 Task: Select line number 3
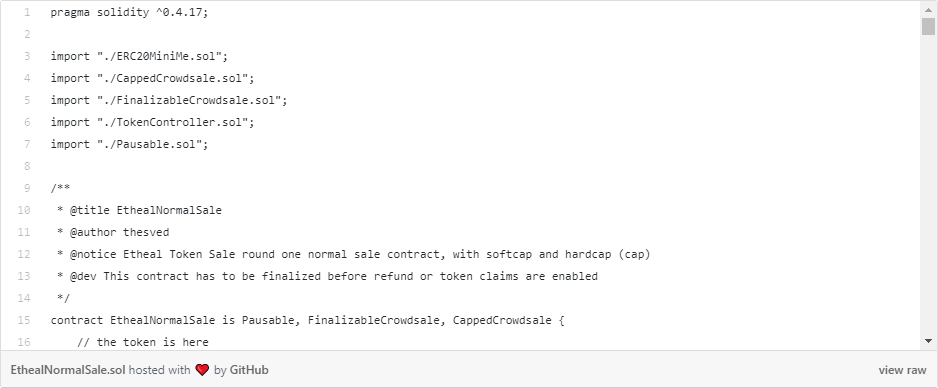click(x=27, y=56)
